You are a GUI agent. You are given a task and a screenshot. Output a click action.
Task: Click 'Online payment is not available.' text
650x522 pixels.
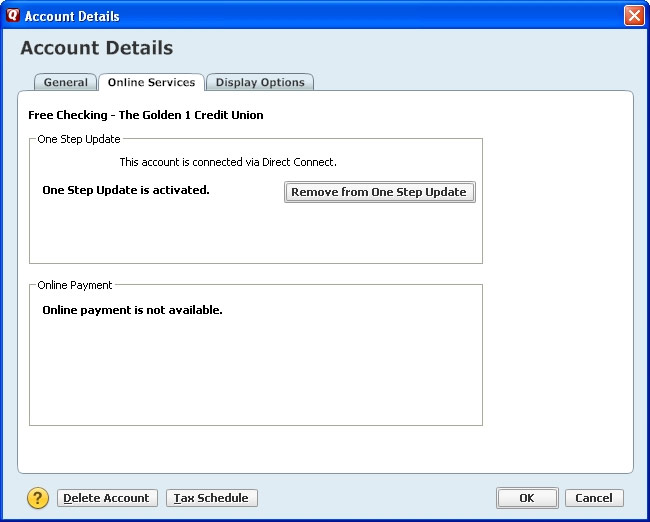[132, 310]
